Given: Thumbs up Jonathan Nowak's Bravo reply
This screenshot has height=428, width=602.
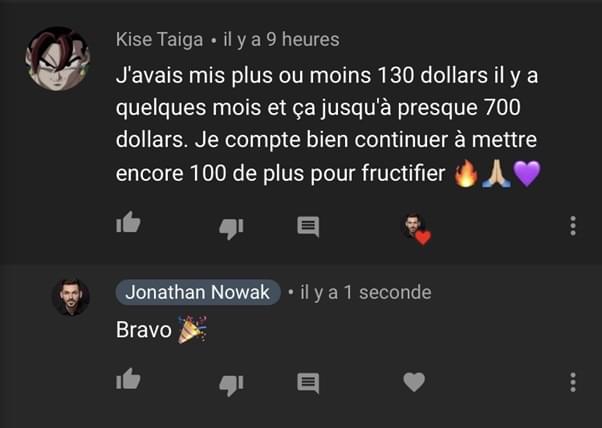Looking at the screenshot, I should click(128, 379).
